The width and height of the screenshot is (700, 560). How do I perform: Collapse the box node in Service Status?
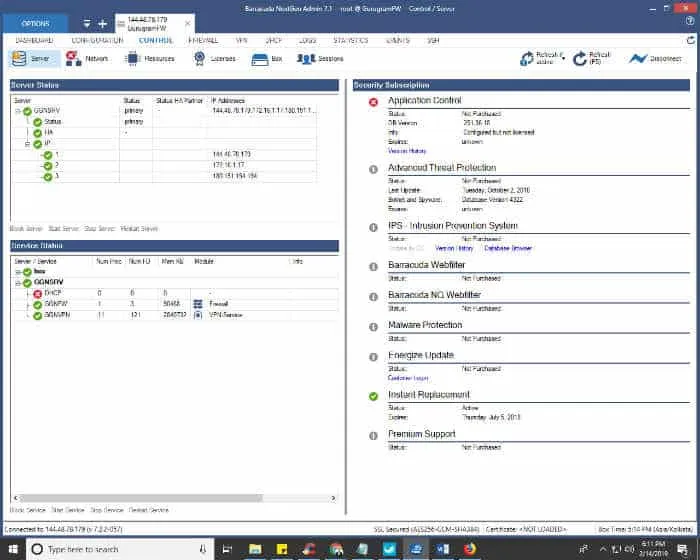(18, 272)
